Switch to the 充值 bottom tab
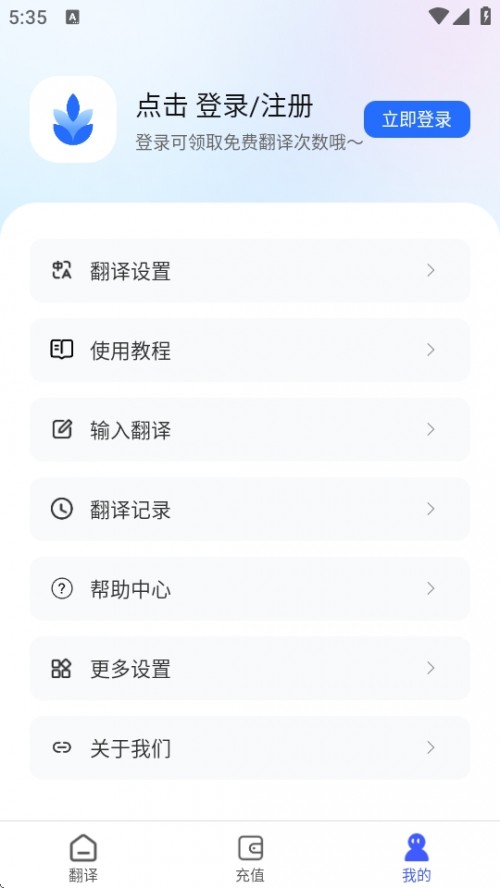This screenshot has height=888, width=500. [250, 857]
